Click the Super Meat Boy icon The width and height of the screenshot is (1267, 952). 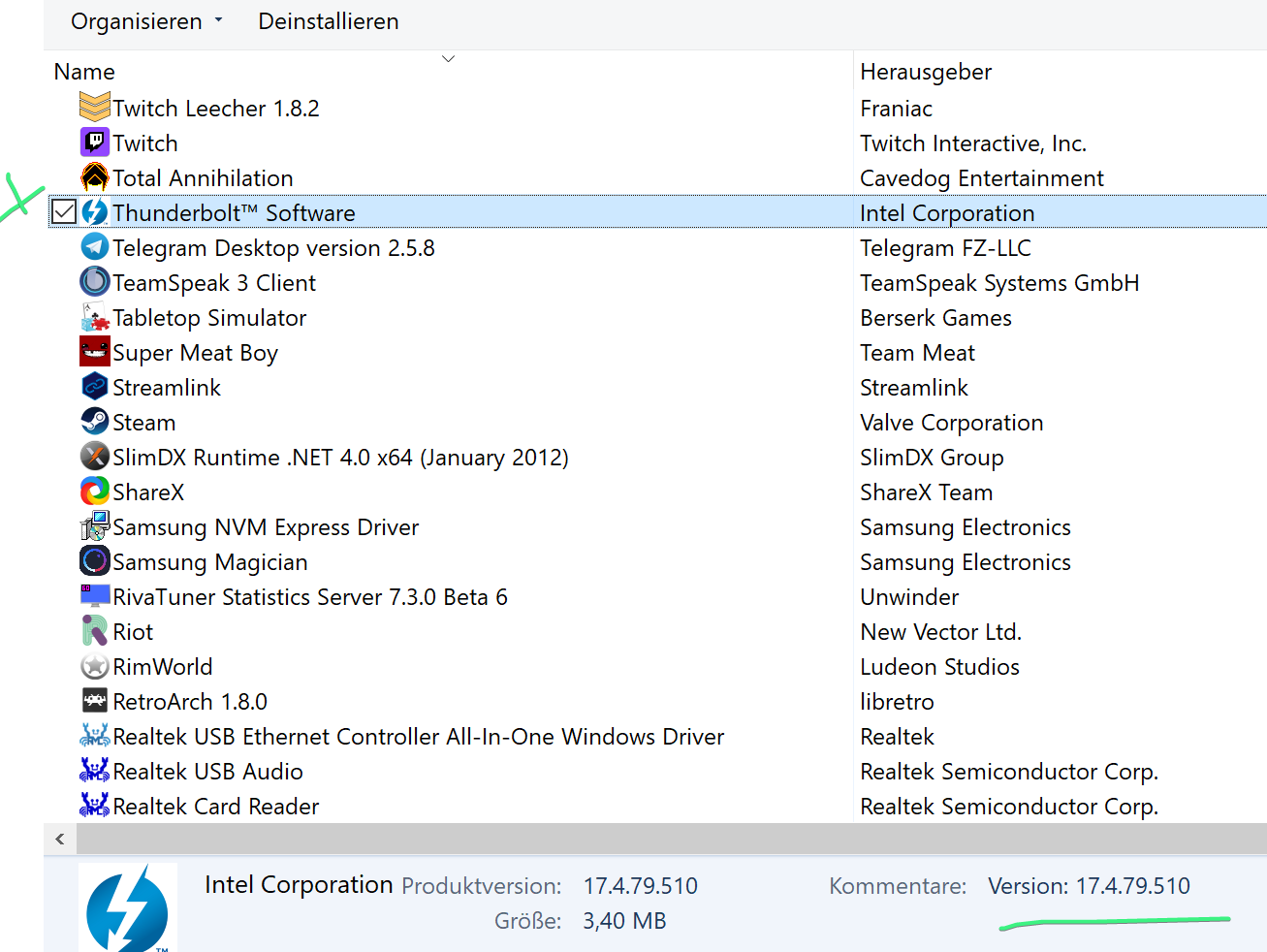[x=94, y=352]
